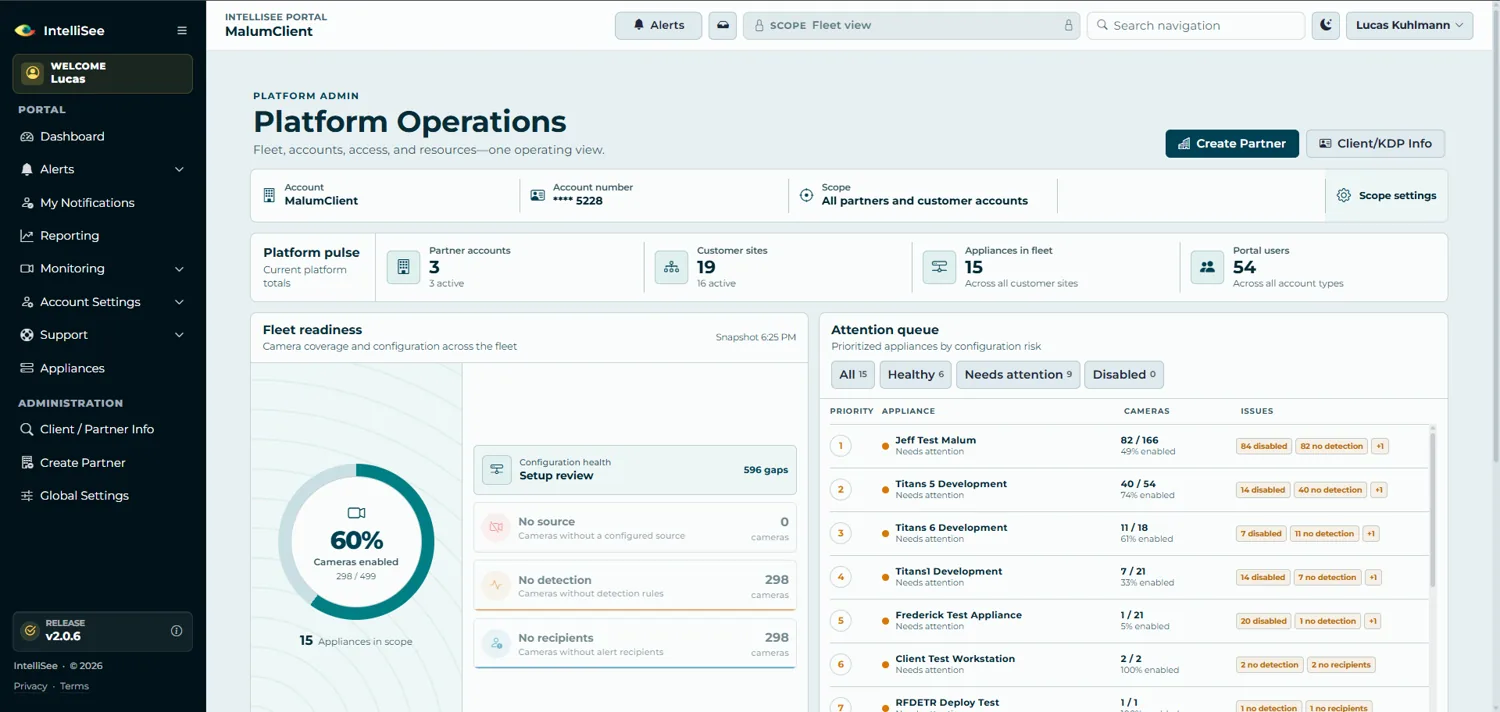The image size is (1500, 712).
Task: Click the lock icon at the right of the scope field
Action: pyautogui.click(x=1068, y=26)
